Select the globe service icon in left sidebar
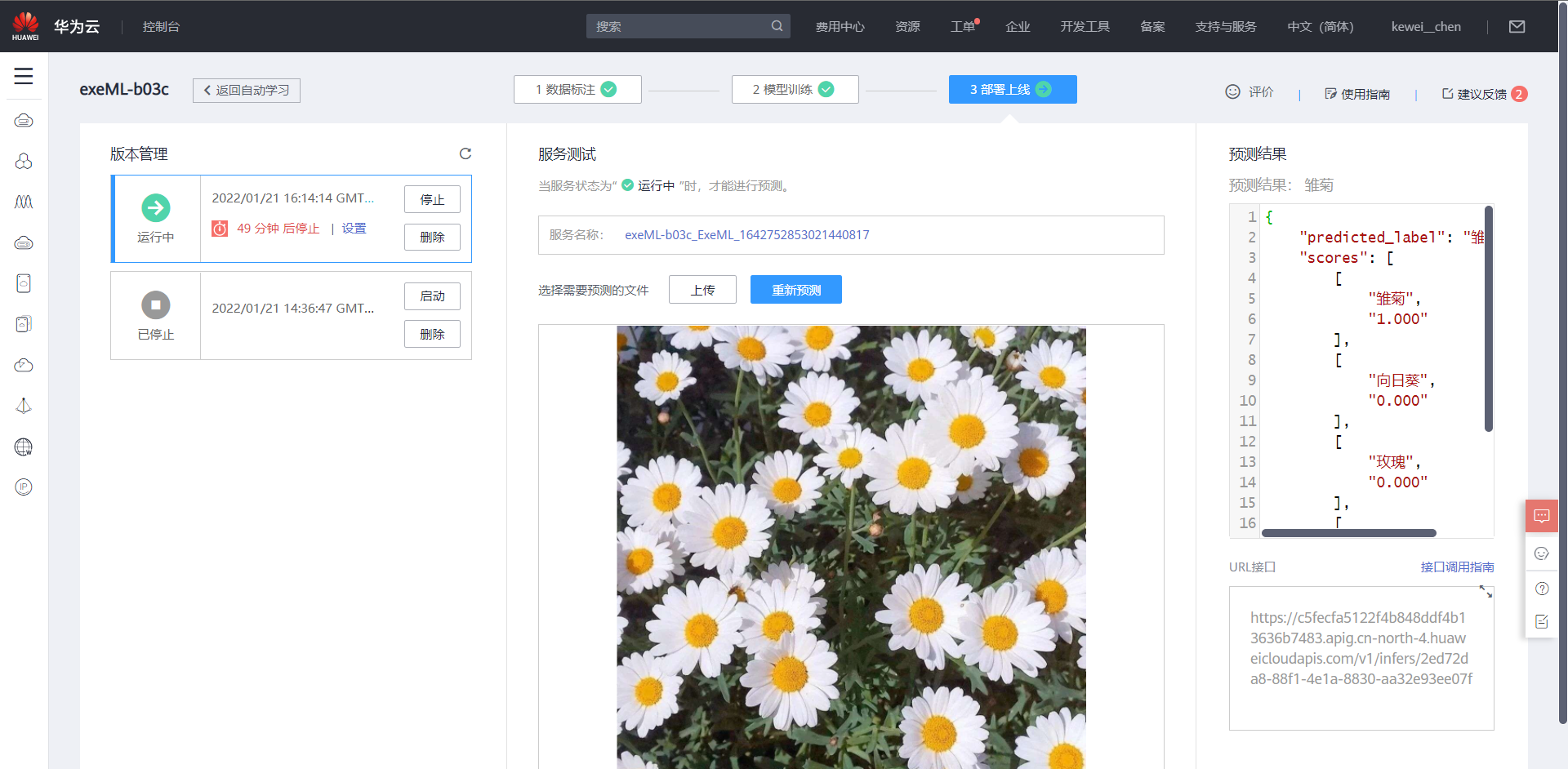This screenshot has width=1568, height=769. click(x=24, y=447)
